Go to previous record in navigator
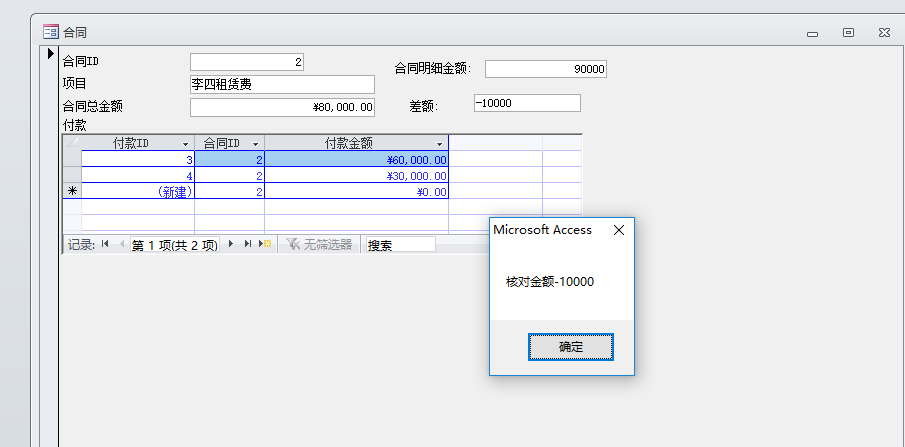905x447 pixels. click(122, 244)
